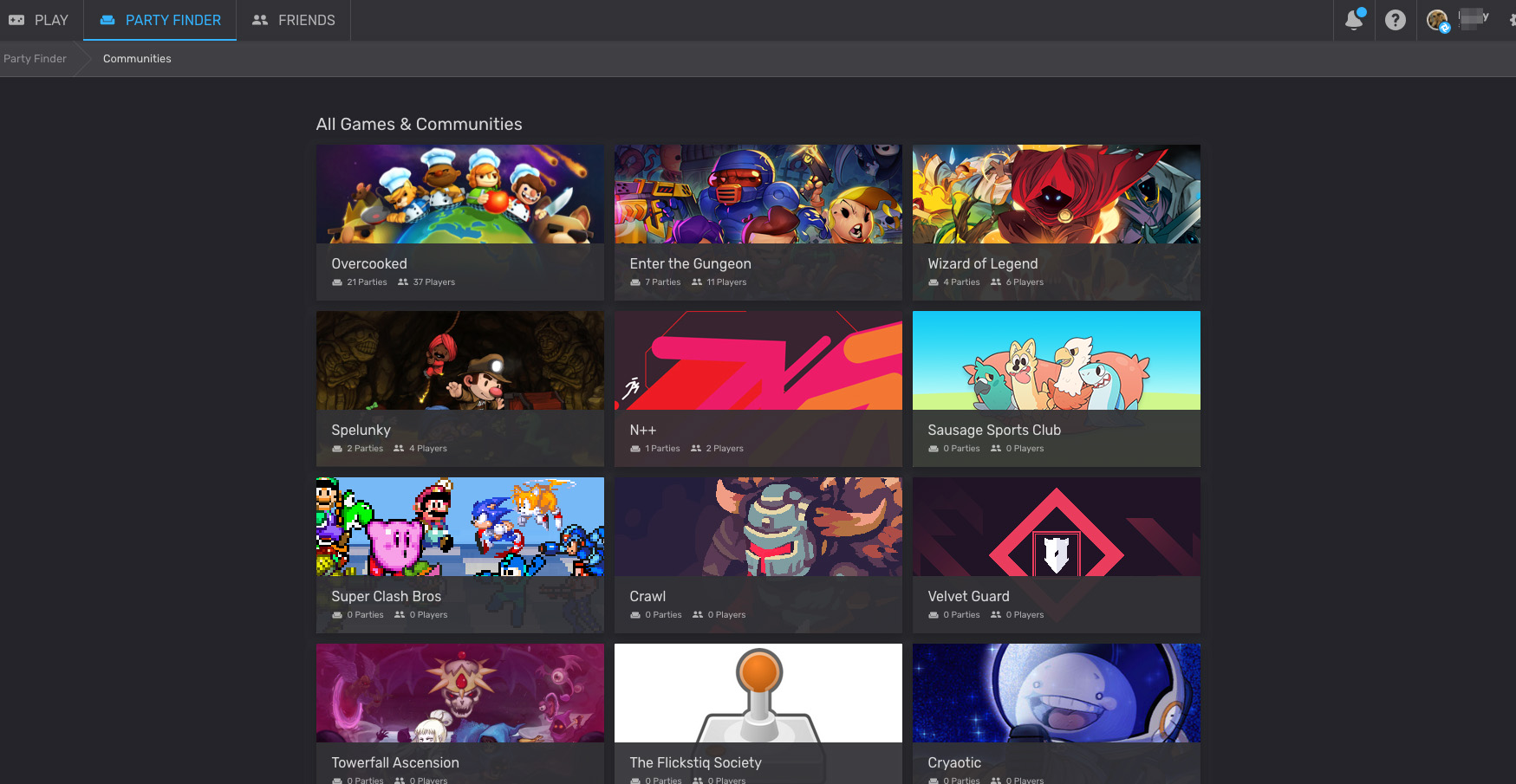The width and height of the screenshot is (1516, 784).
Task: Click the parties icon on the Overcooked card
Action: click(337, 282)
